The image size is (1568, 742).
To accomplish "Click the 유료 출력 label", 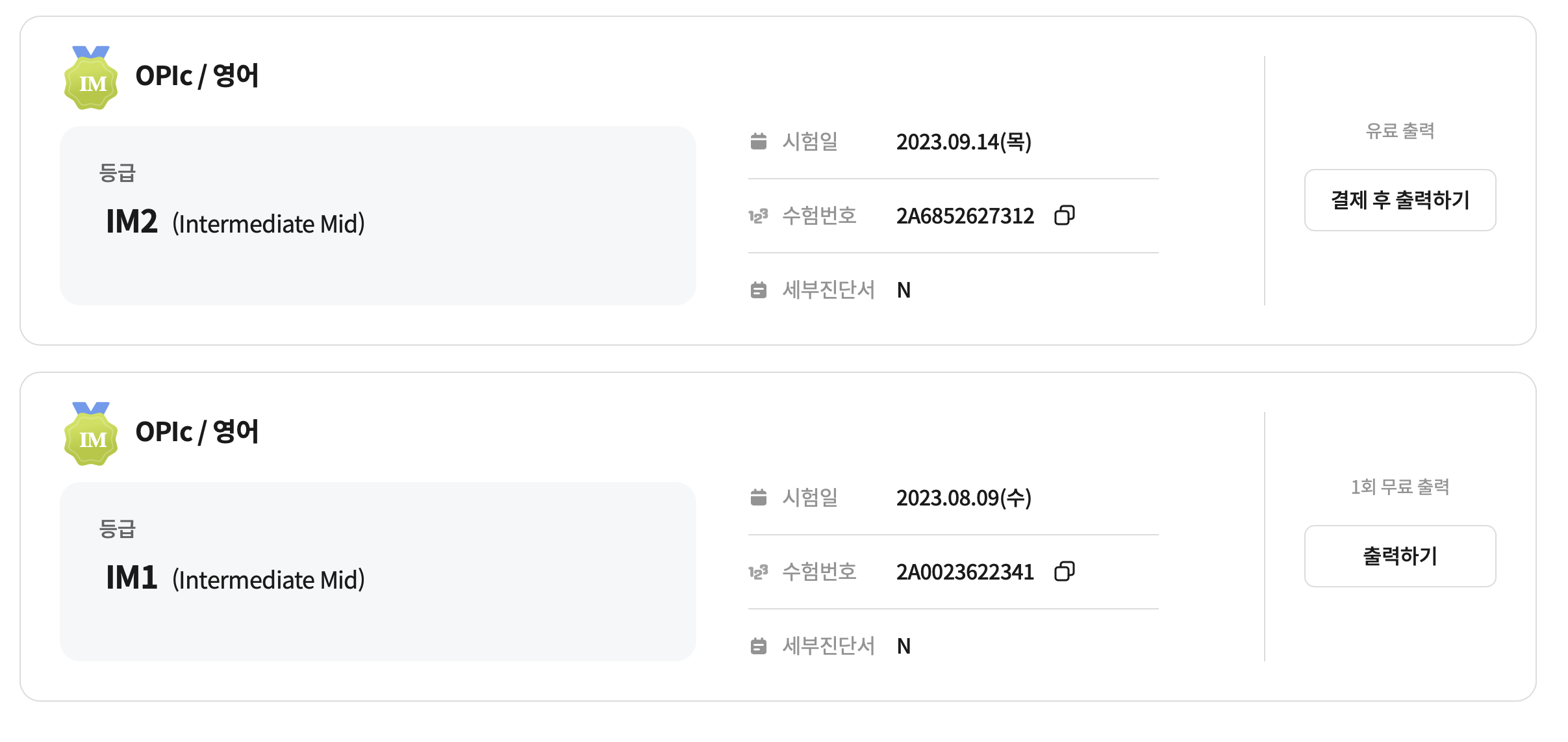I will [x=1400, y=131].
